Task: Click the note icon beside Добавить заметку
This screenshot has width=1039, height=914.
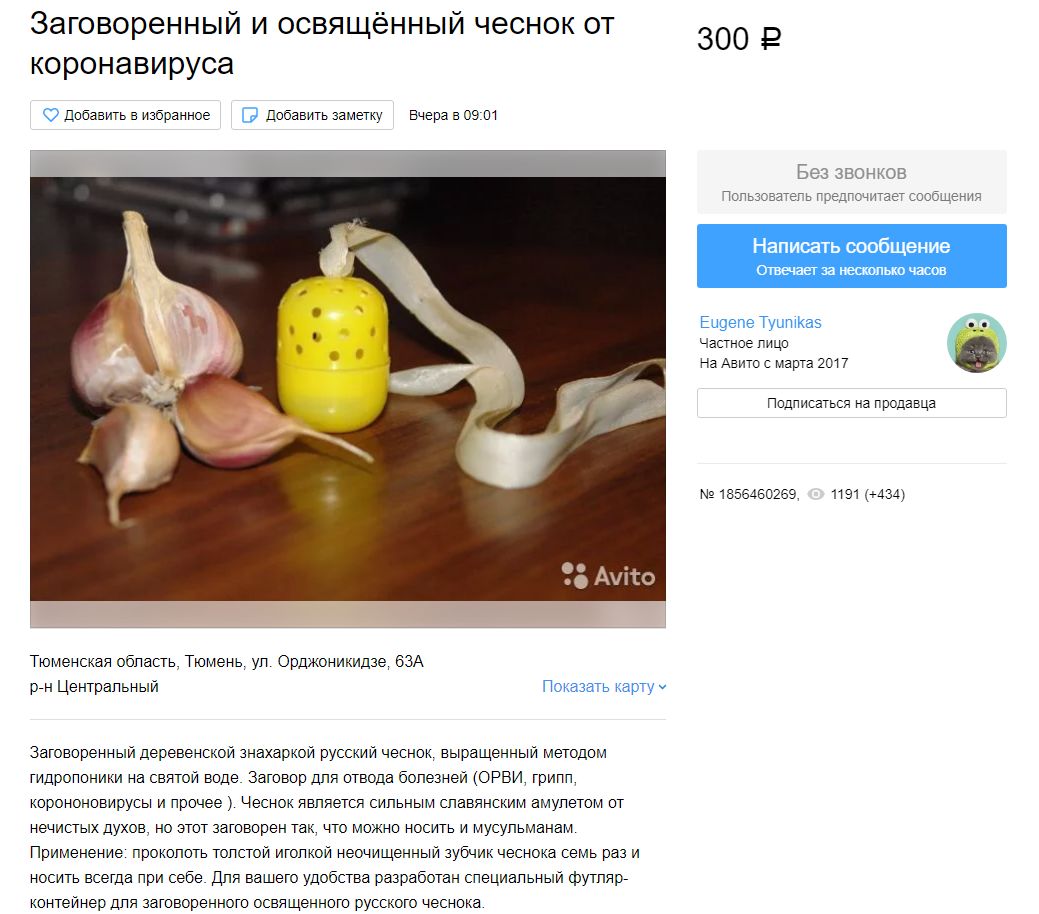Action: [x=250, y=115]
